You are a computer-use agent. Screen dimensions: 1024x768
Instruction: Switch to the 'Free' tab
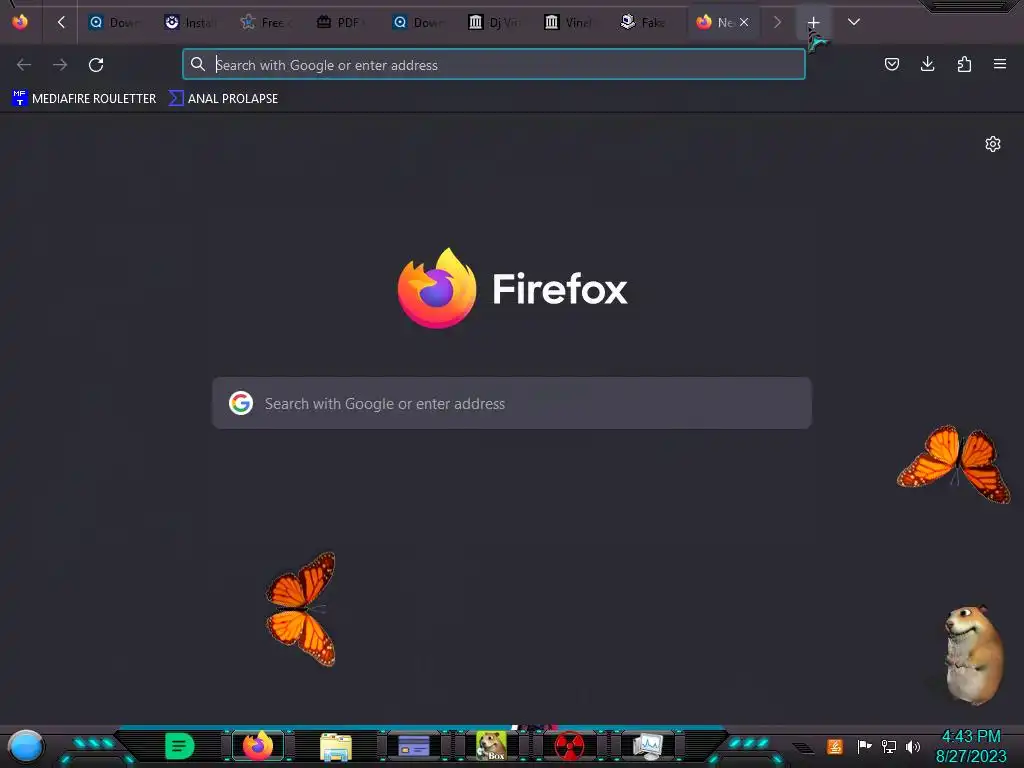tap(266, 22)
